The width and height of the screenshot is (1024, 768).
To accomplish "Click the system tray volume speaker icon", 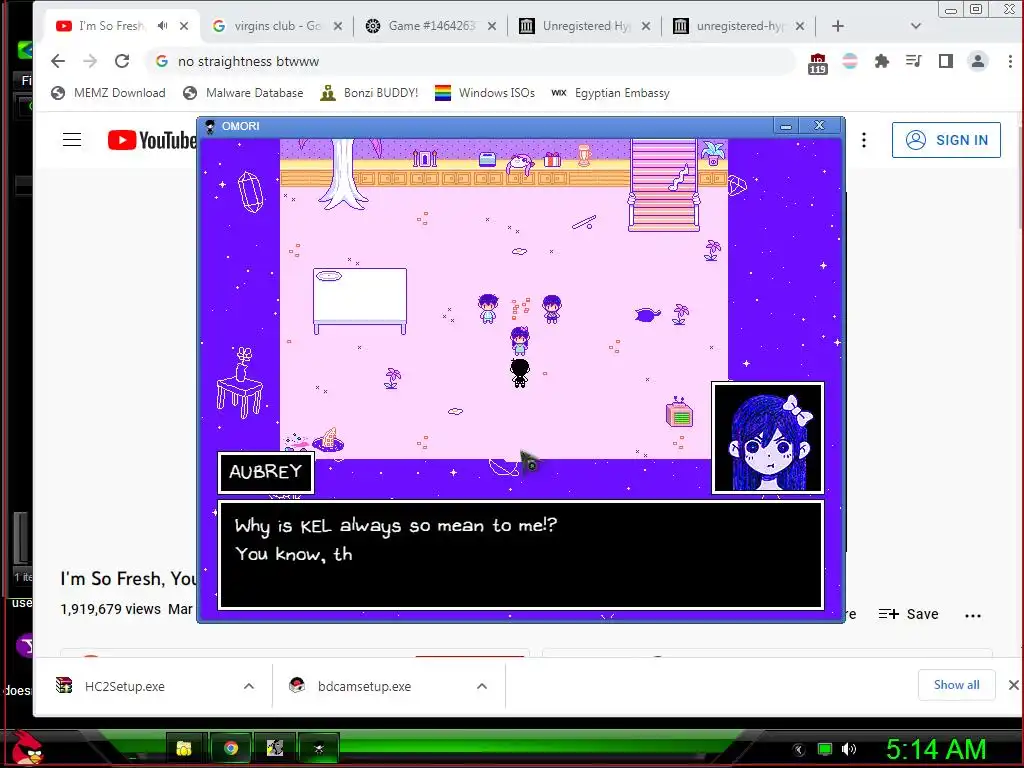I will click(x=849, y=749).
